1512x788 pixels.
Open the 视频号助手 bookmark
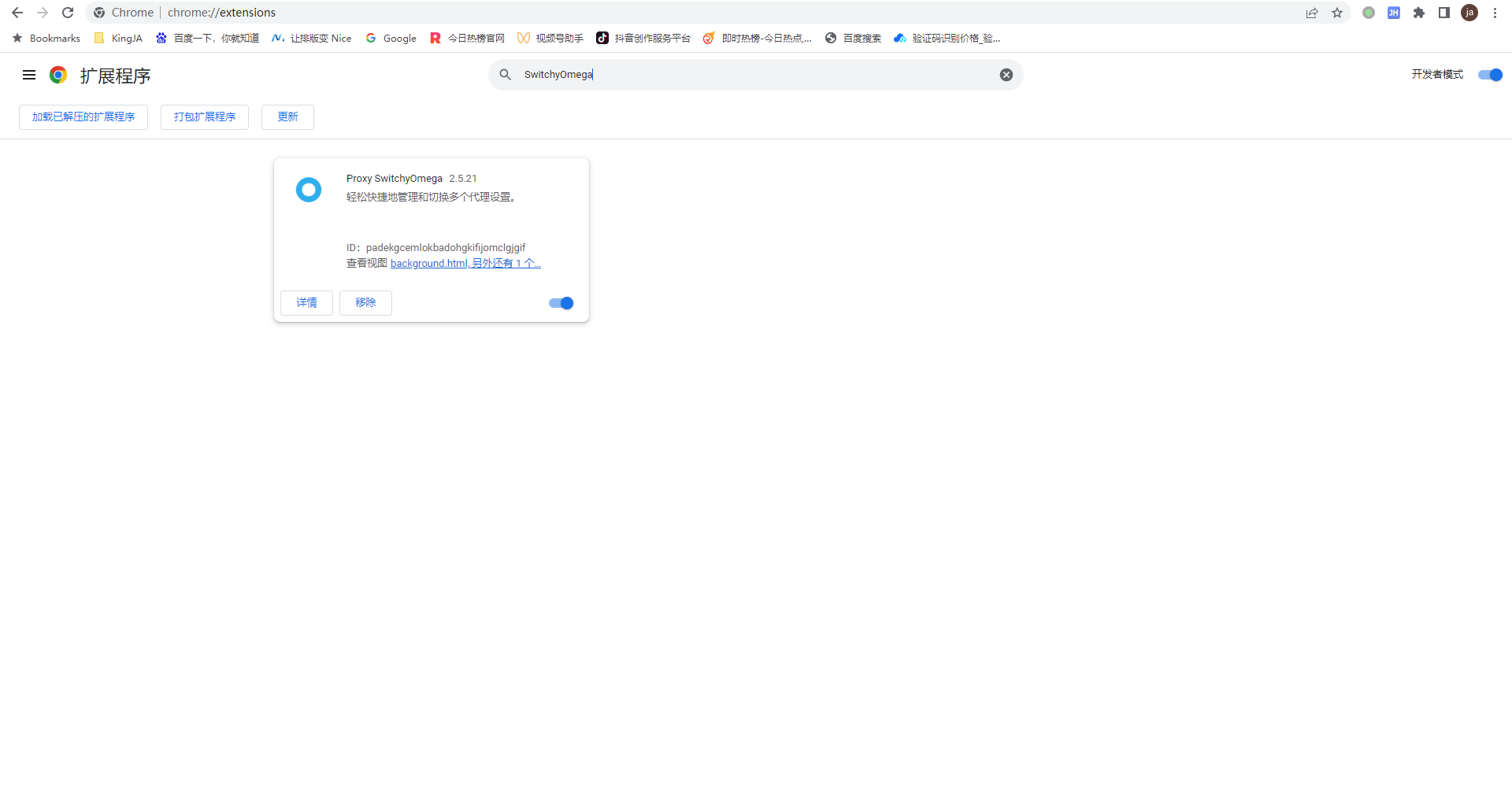(550, 38)
